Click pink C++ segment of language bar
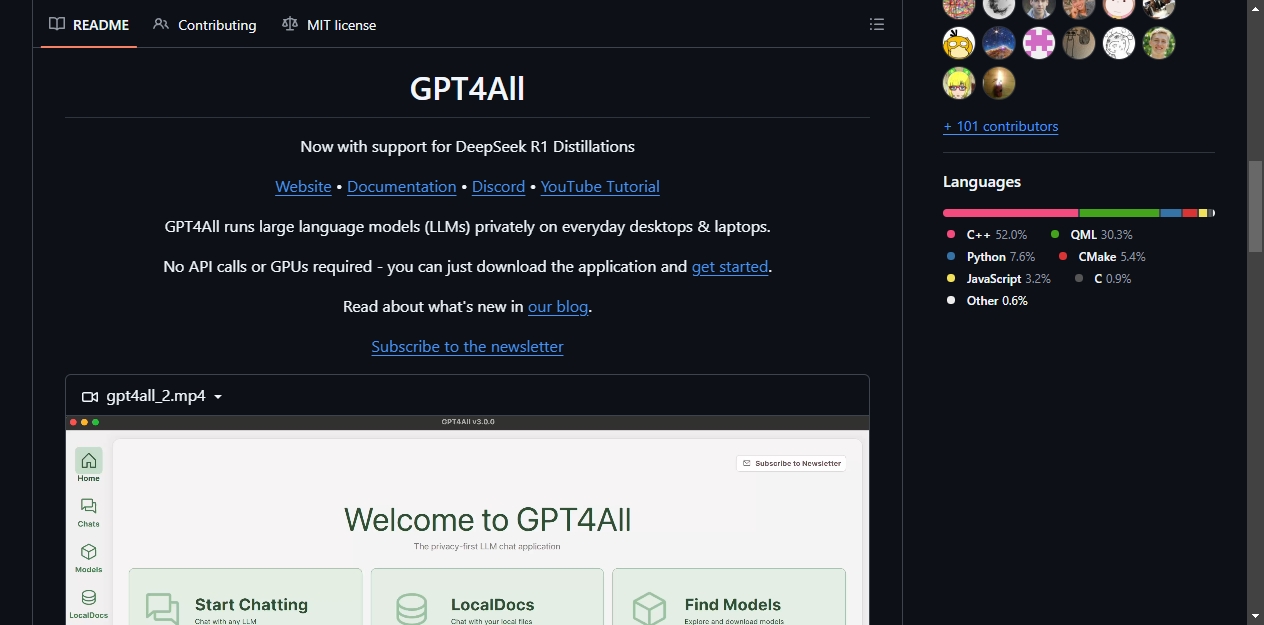Image resolution: width=1264 pixels, height=625 pixels. (x=1011, y=213)
